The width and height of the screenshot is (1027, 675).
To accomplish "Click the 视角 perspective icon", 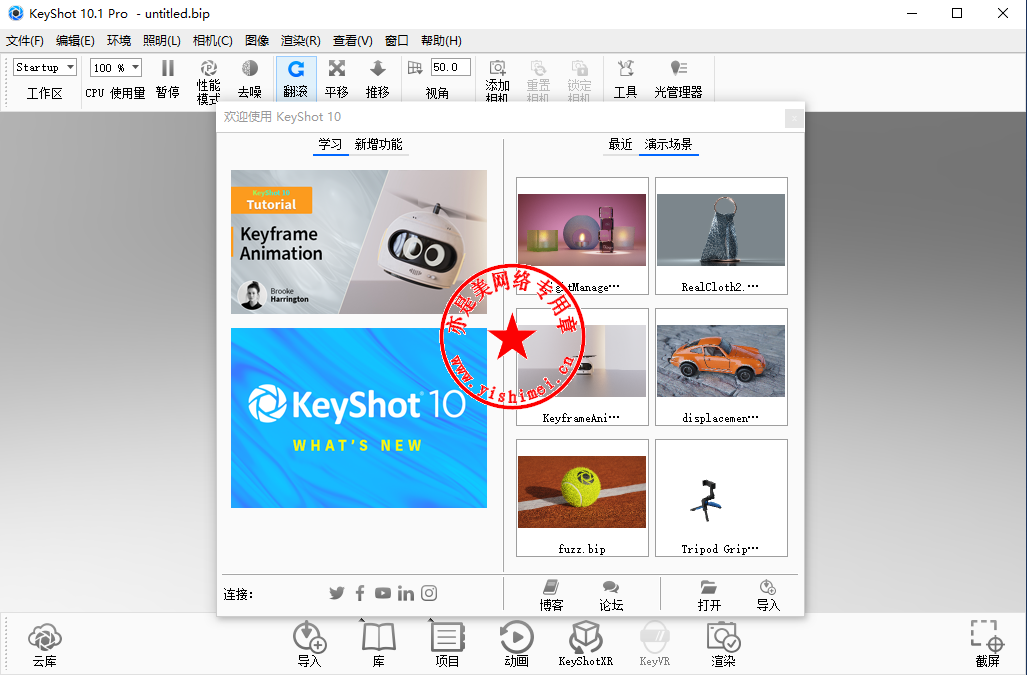I will point(415,67).
